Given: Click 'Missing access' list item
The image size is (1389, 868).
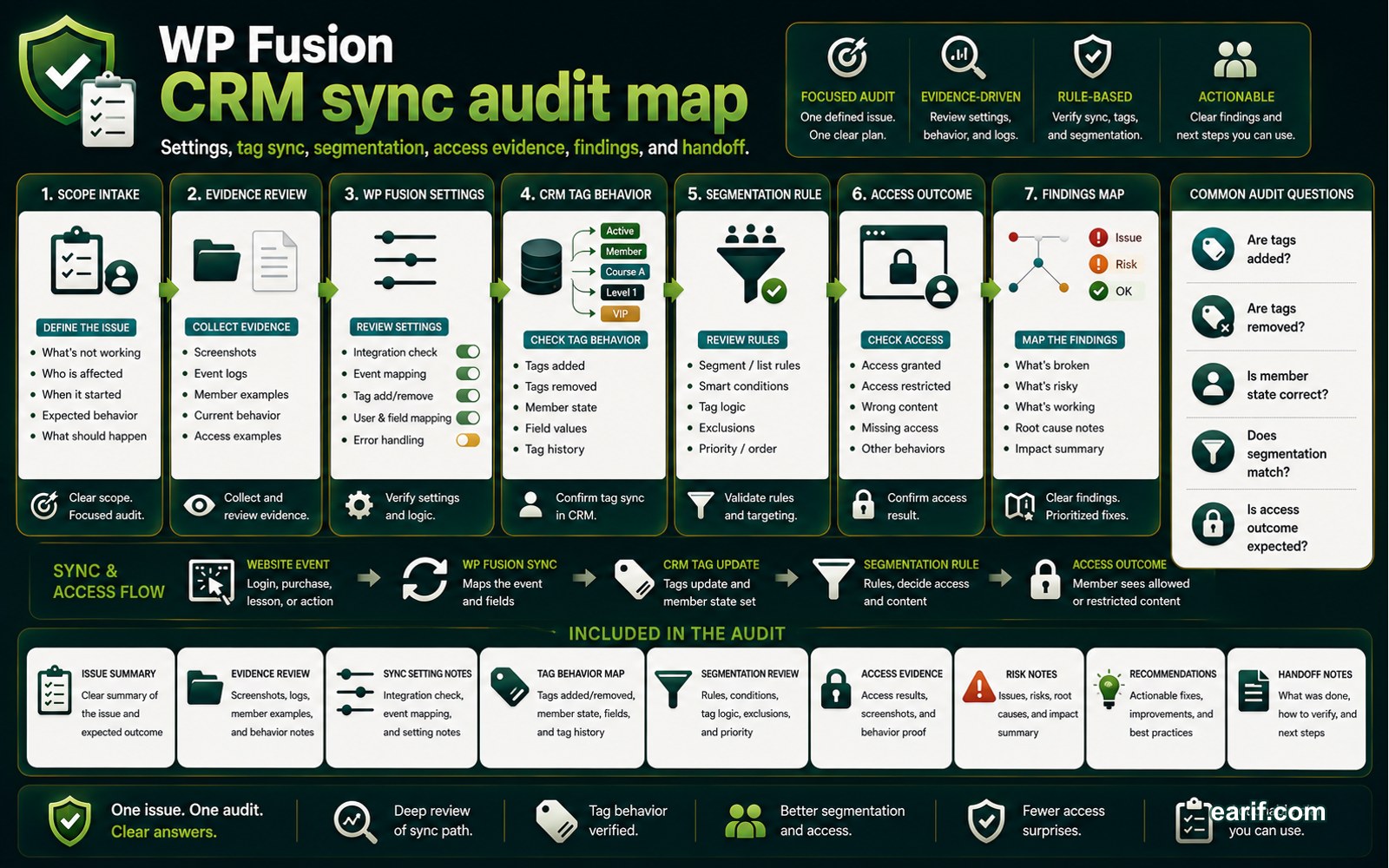Looking at the screenshot, I should point(899,428).
